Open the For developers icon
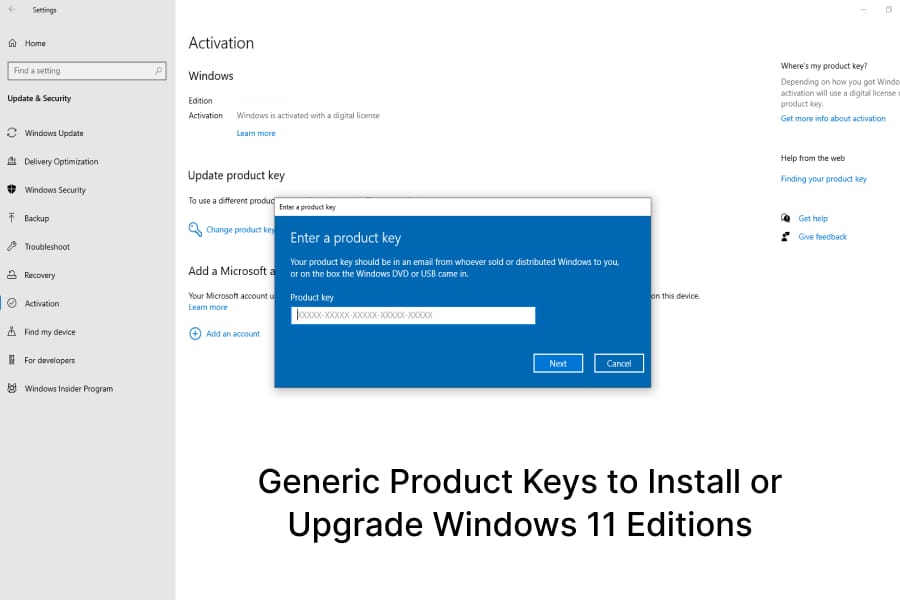This screenshot has width=900, height=600. [12, 360]
